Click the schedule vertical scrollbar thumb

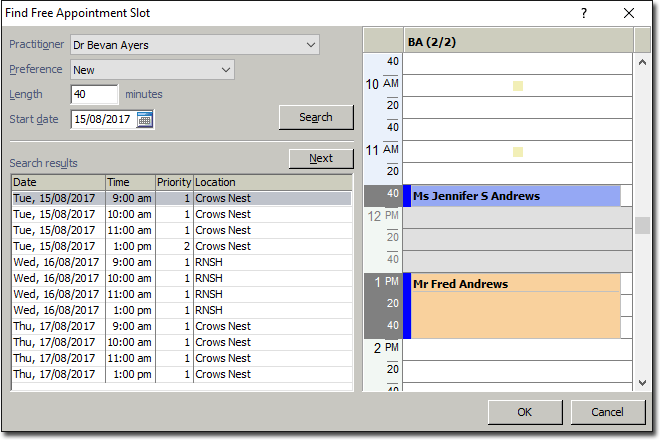[642, 225]
